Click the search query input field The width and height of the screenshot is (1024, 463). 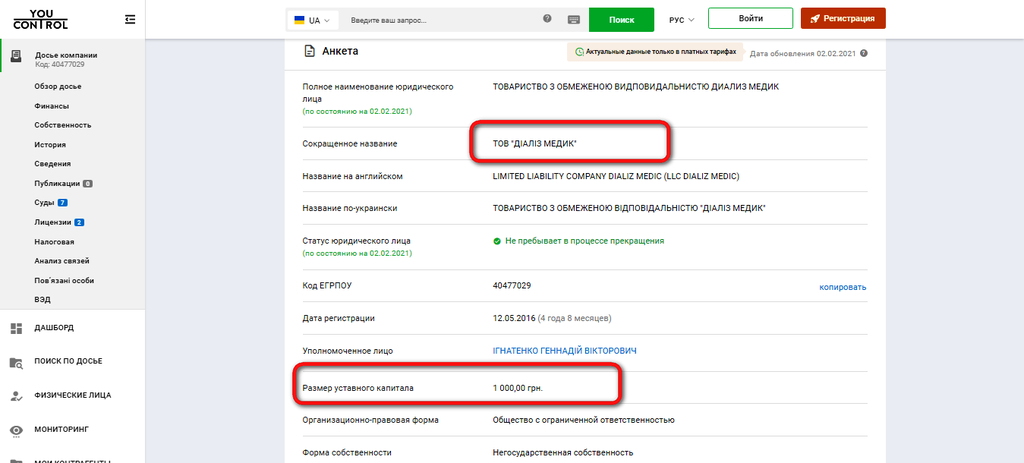pyautogui.click(x=442, y=20)
